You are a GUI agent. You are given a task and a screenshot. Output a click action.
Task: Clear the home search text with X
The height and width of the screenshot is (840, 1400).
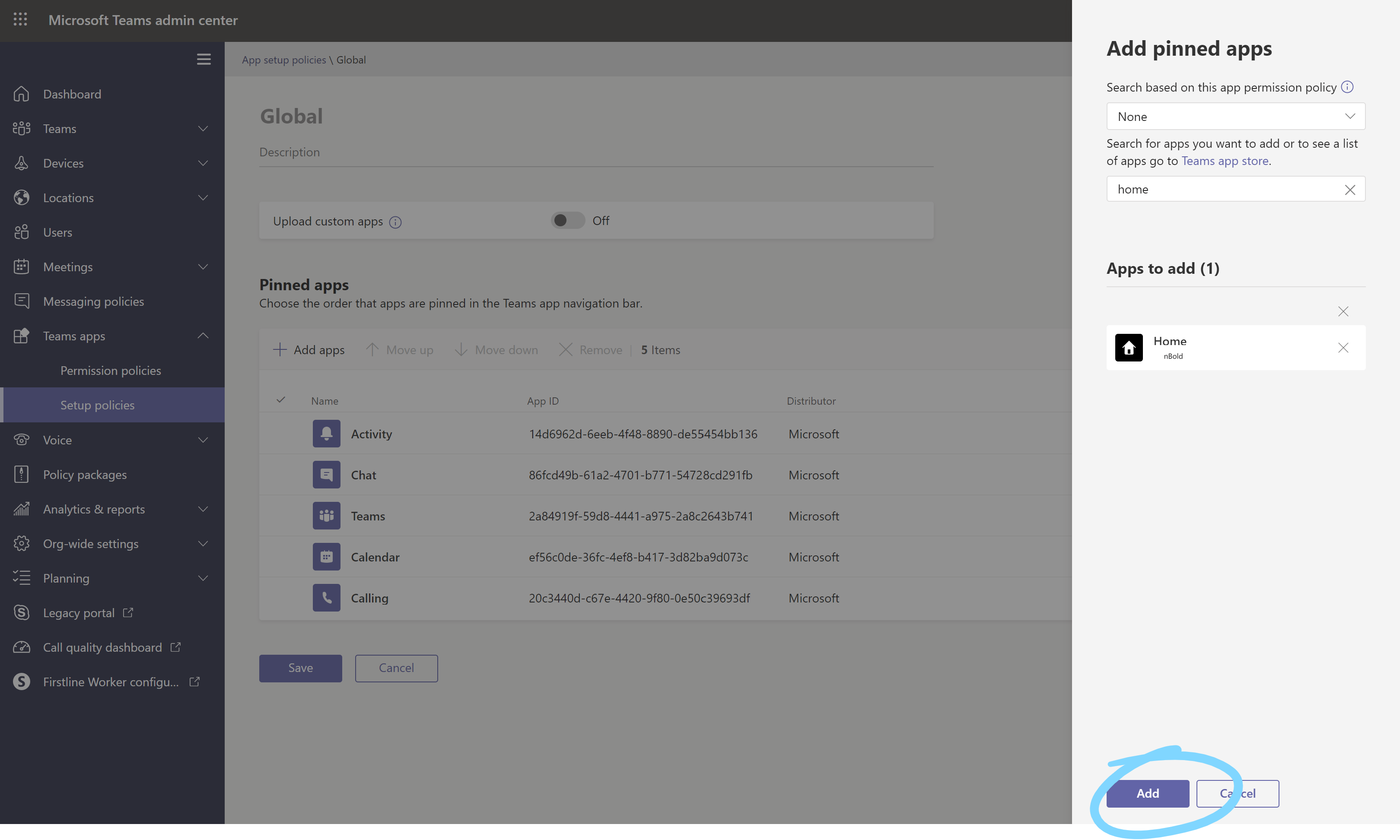[1349, 190]
